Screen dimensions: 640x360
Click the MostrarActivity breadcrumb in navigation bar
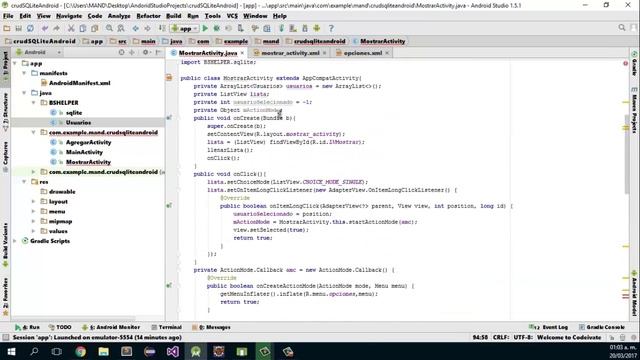pos(379,41)
